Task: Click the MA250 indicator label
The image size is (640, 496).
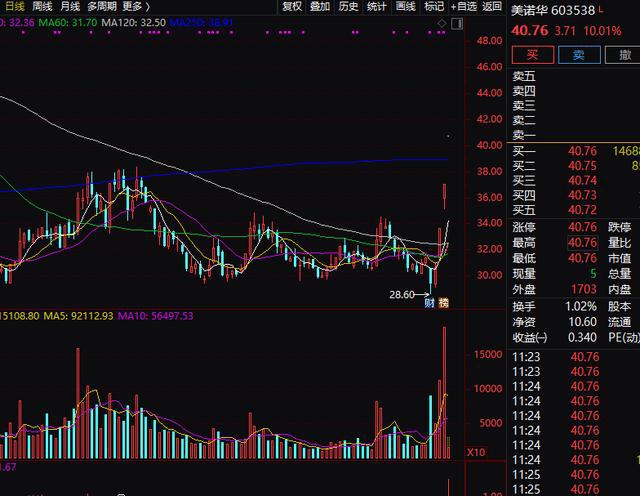Action: tap(201, 22)
